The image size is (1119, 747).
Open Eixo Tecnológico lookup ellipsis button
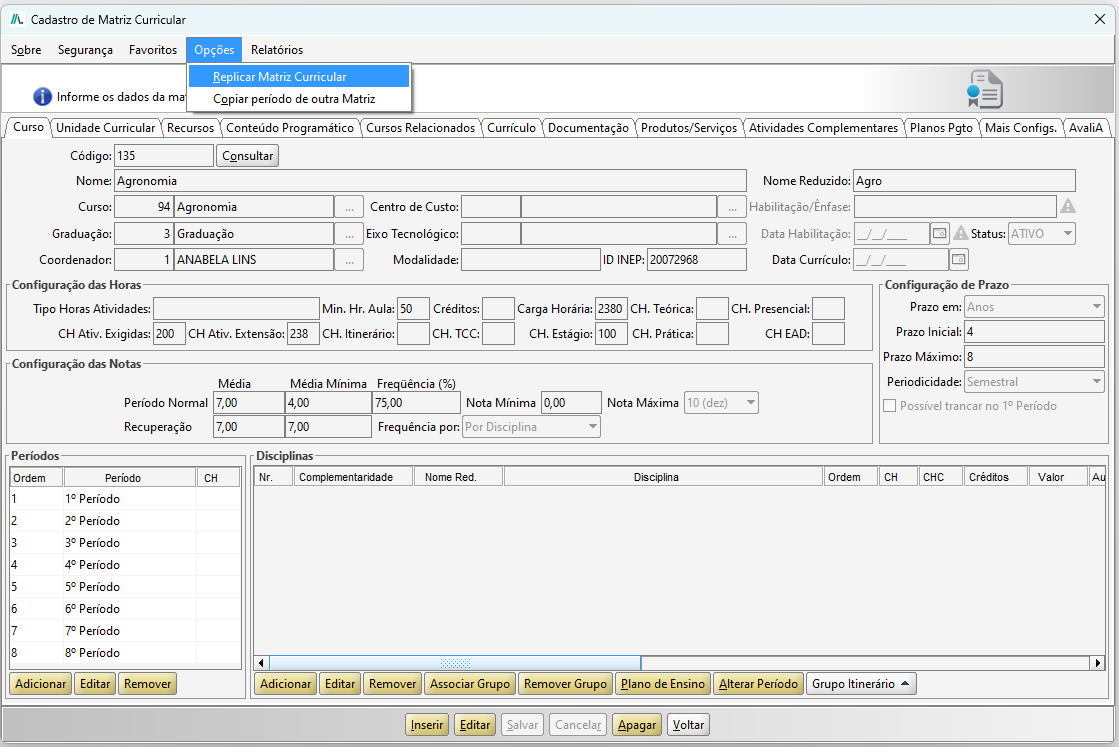(732, 234)
